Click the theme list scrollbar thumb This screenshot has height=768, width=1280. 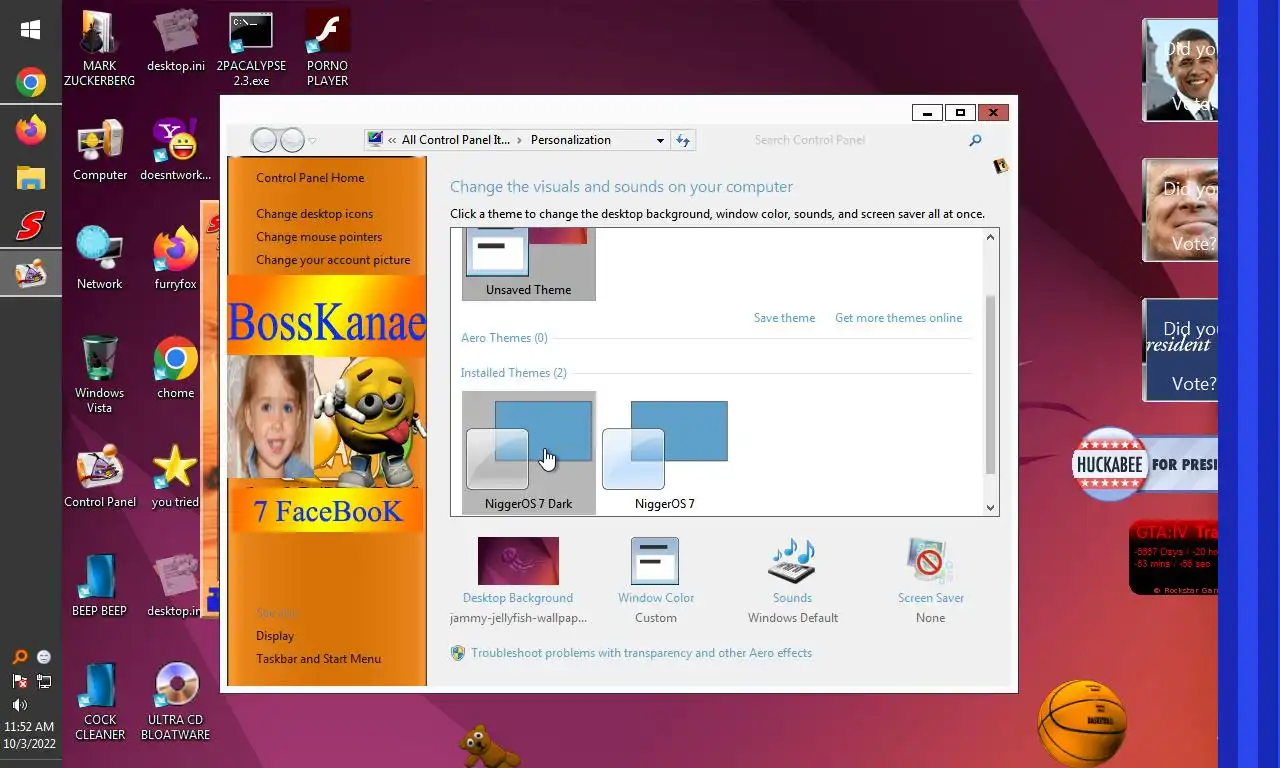click(x=990, y=385)
